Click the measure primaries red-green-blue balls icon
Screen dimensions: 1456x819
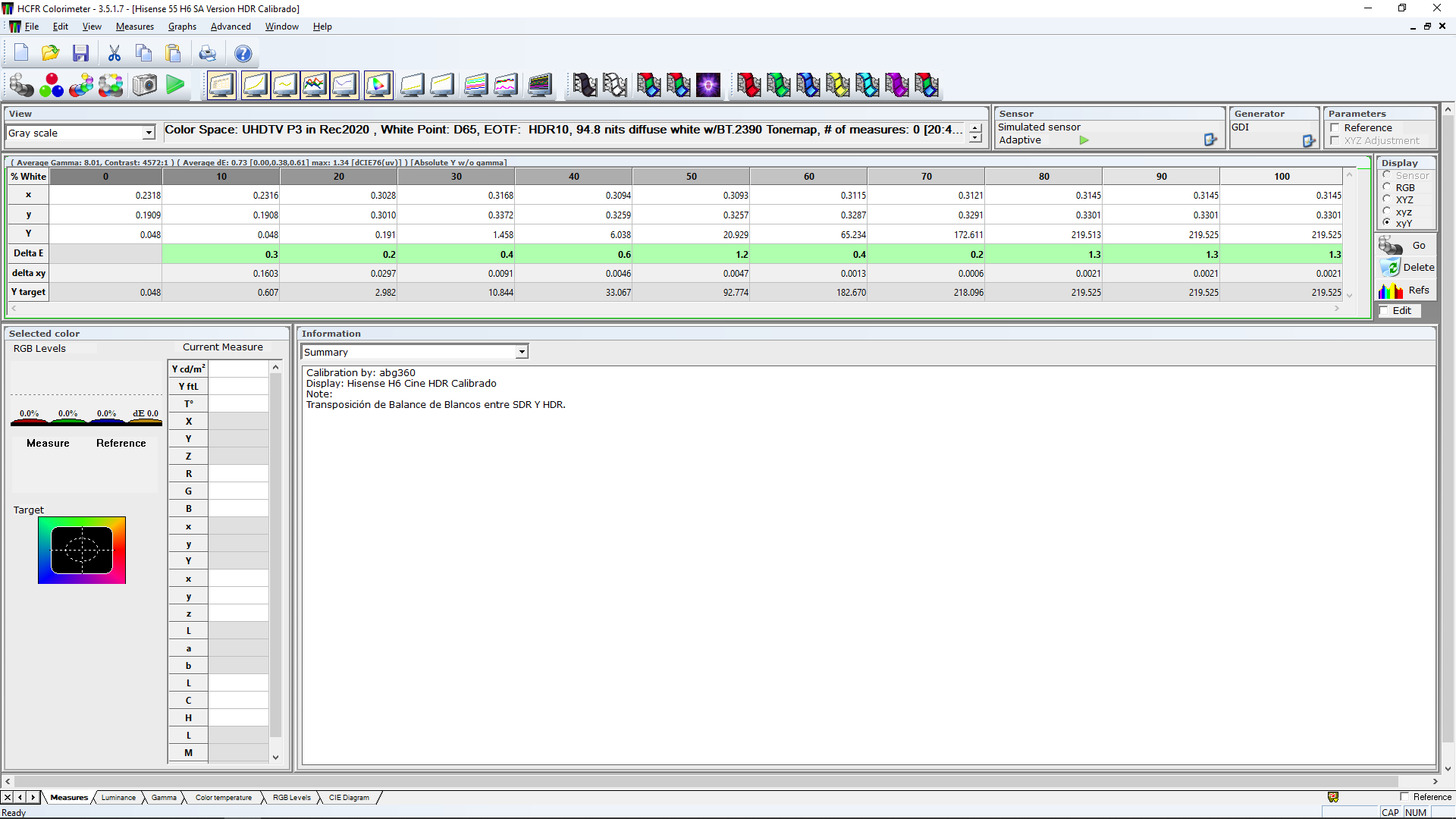point(52,85)
